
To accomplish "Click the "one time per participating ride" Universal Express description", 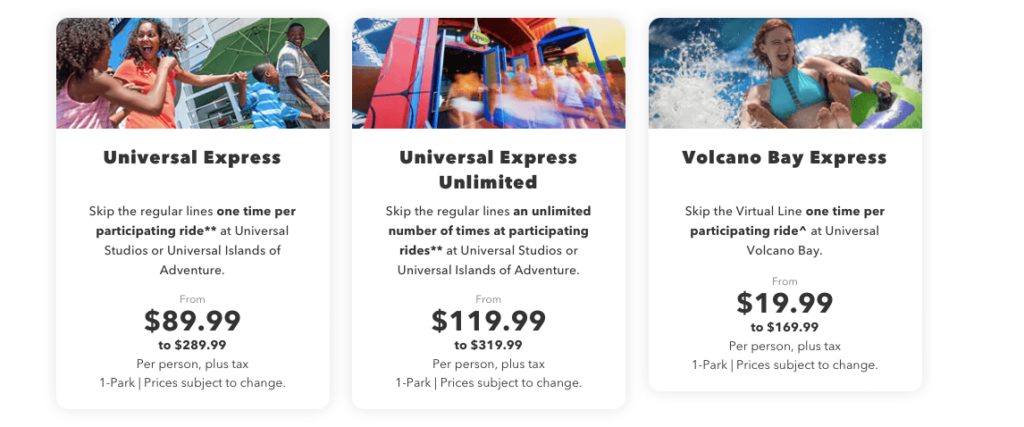I will pos(192,240).
